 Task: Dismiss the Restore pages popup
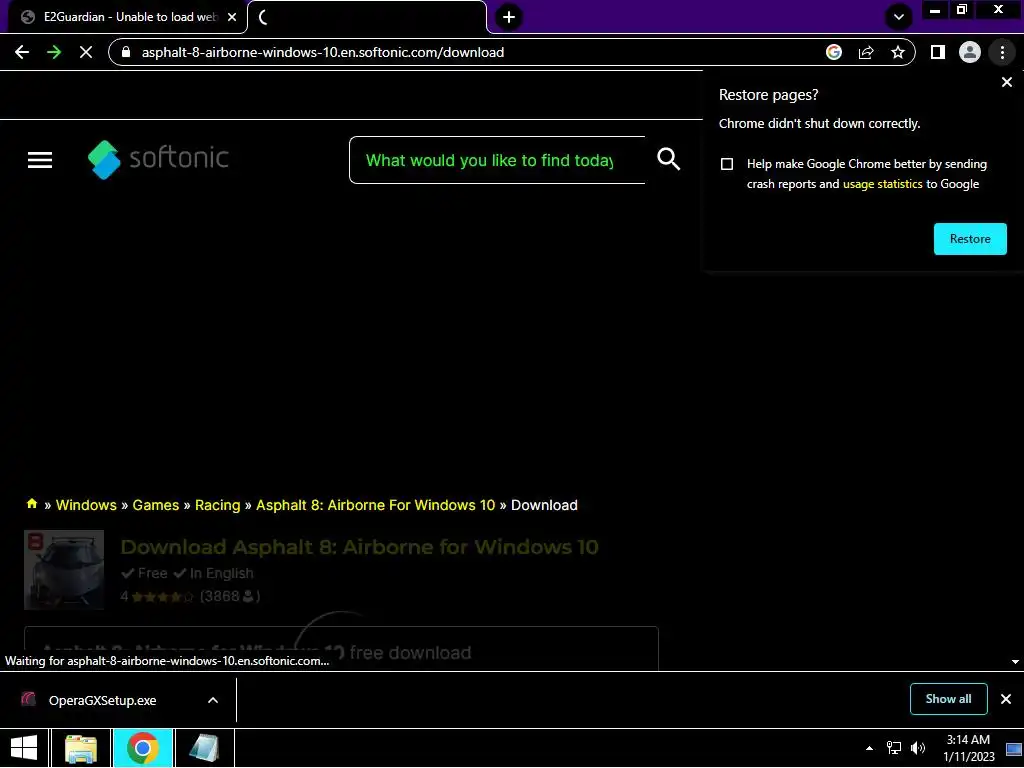[1007, 82]
